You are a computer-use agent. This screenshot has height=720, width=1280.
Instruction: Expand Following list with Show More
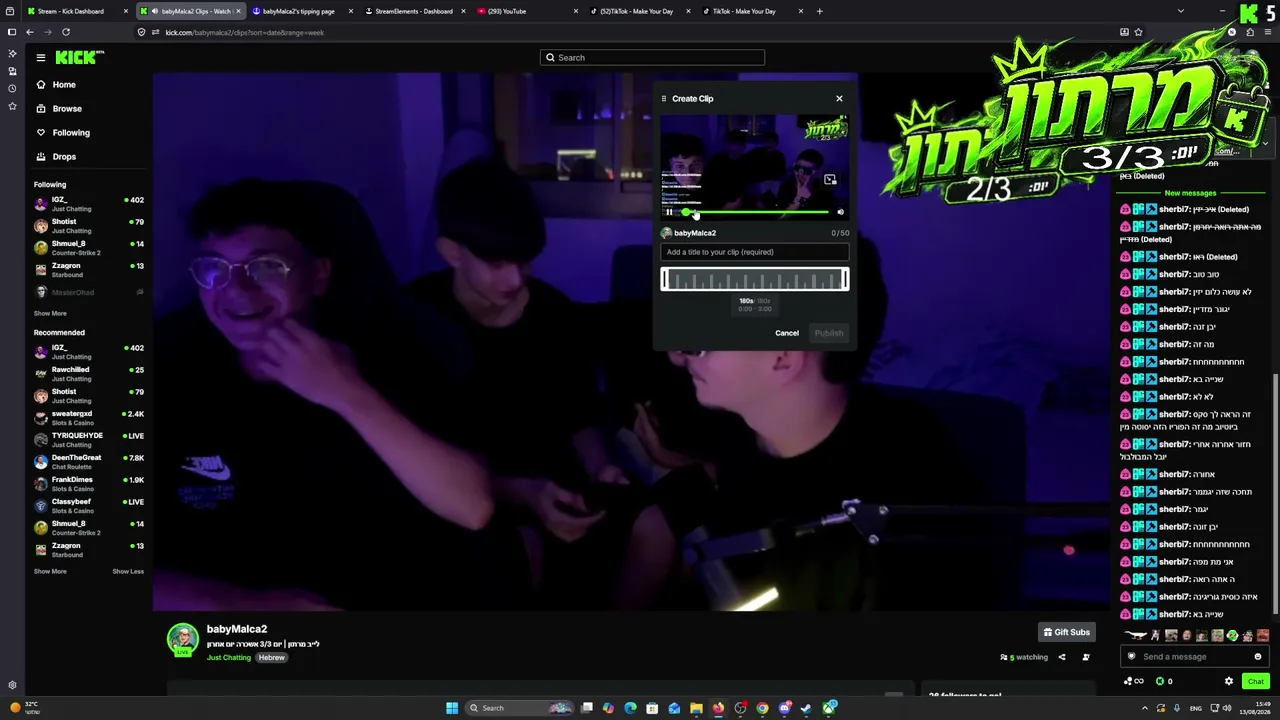tap(50, 313)
